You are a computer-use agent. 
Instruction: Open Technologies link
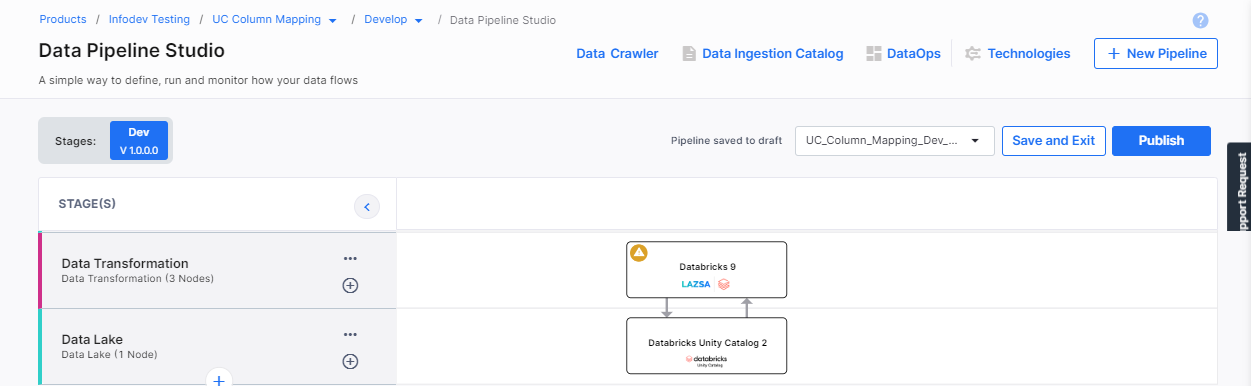(1029, 54)
